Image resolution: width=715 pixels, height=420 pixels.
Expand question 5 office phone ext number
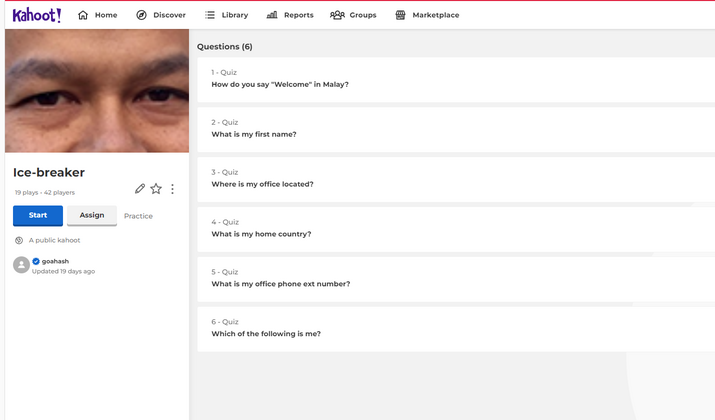[456, 279]
